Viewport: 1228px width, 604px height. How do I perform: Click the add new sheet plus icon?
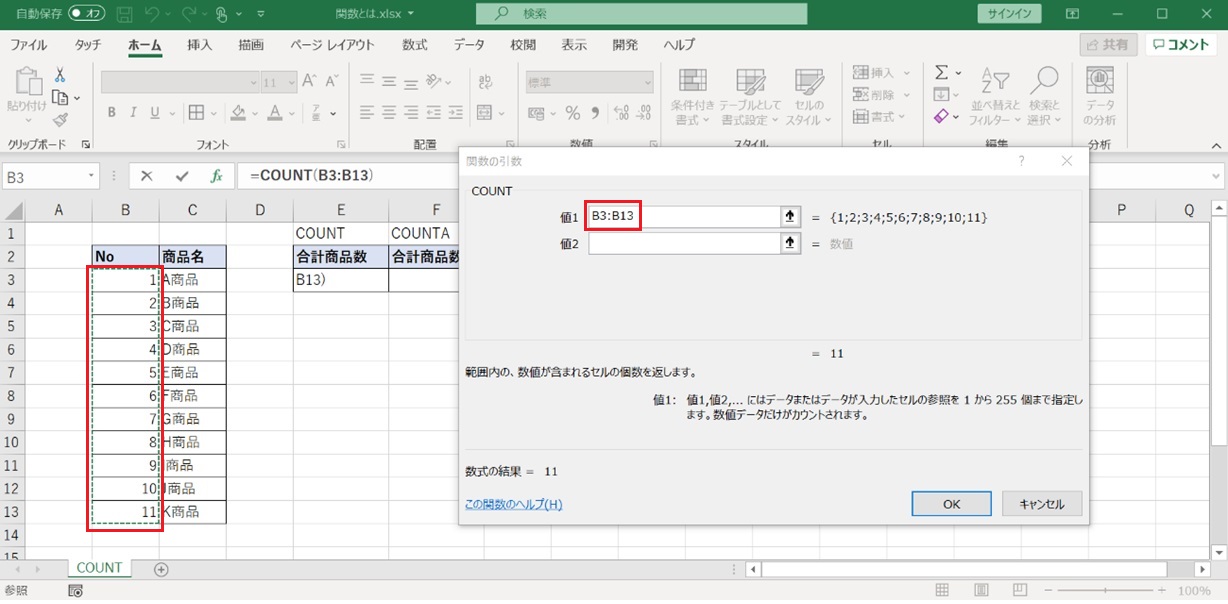161,569
